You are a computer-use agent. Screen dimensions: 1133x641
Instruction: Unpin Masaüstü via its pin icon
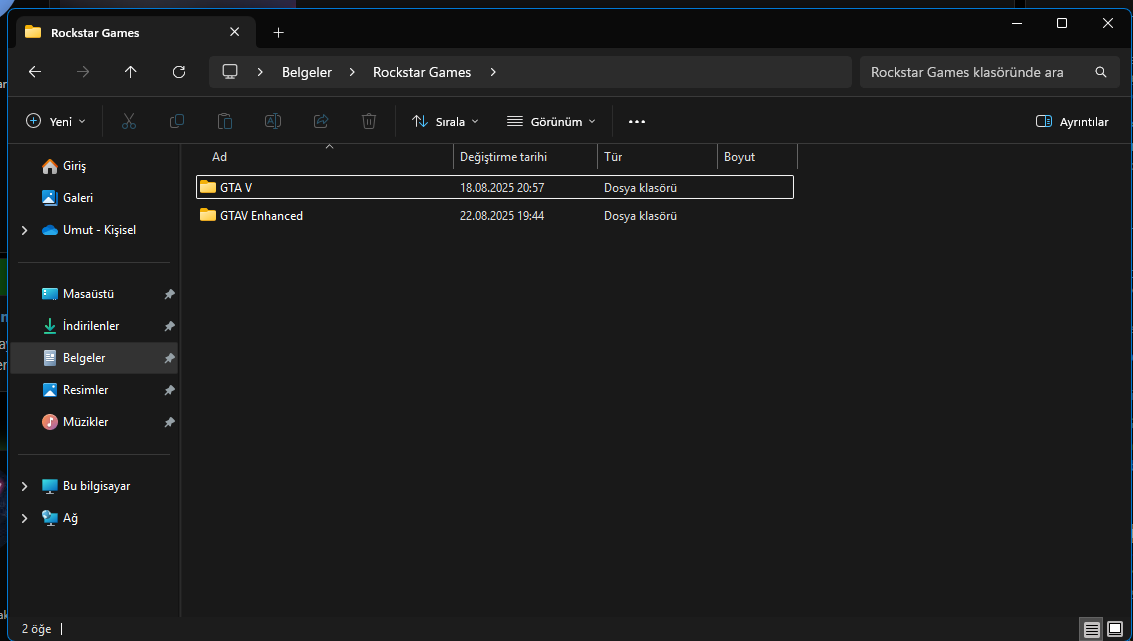(169, 294)
